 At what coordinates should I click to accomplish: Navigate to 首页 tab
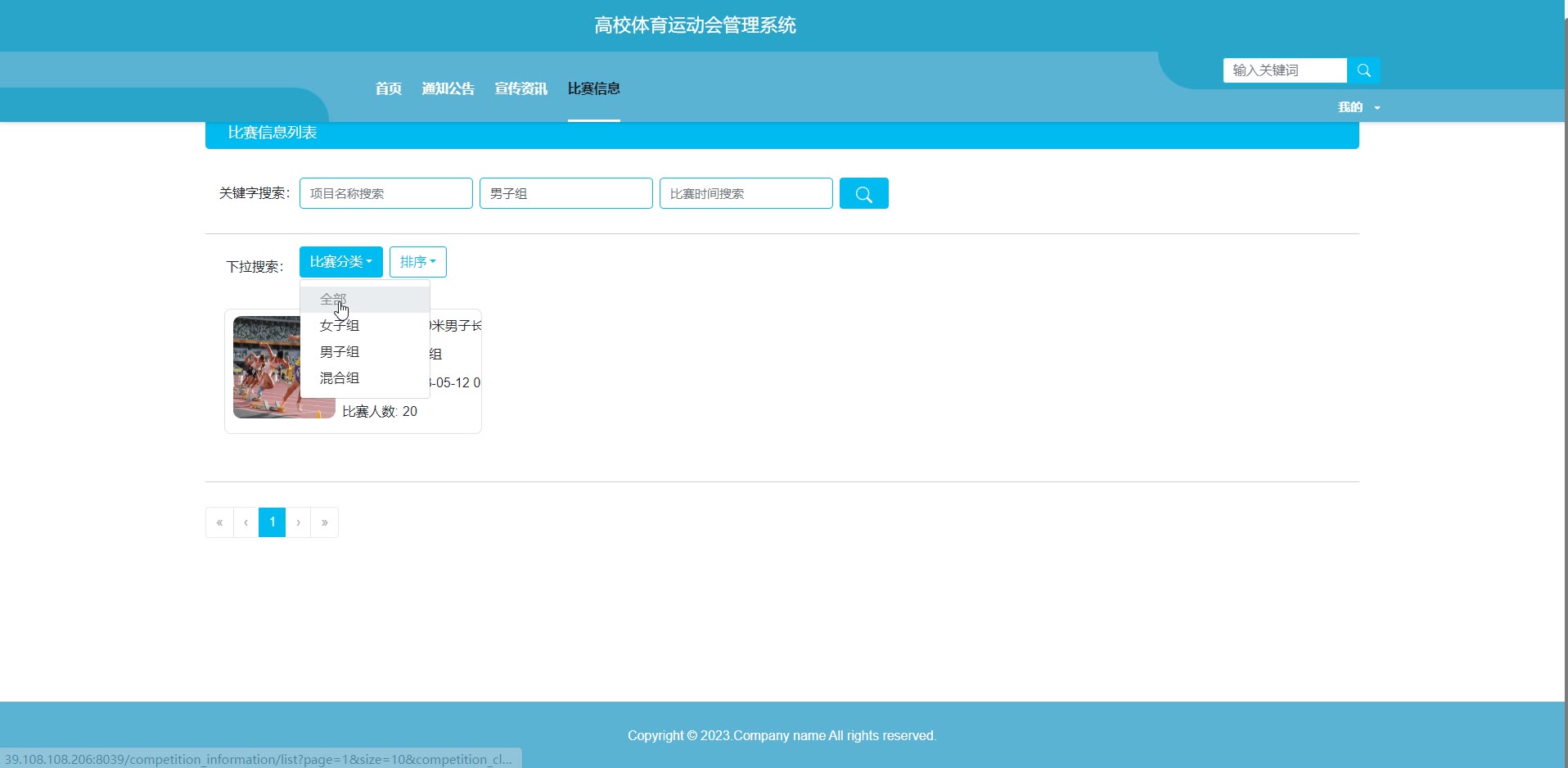(x=388, y=88)
